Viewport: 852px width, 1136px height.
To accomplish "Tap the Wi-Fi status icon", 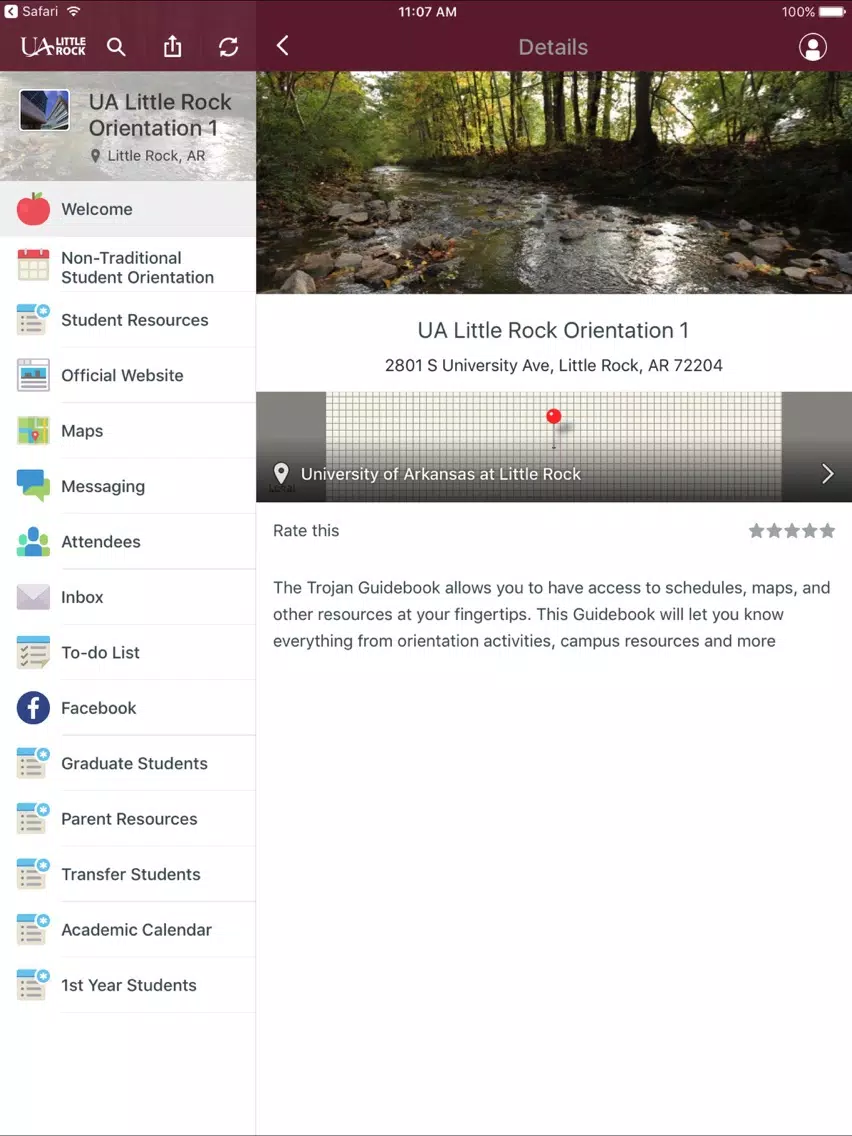I will coord(73,11).
